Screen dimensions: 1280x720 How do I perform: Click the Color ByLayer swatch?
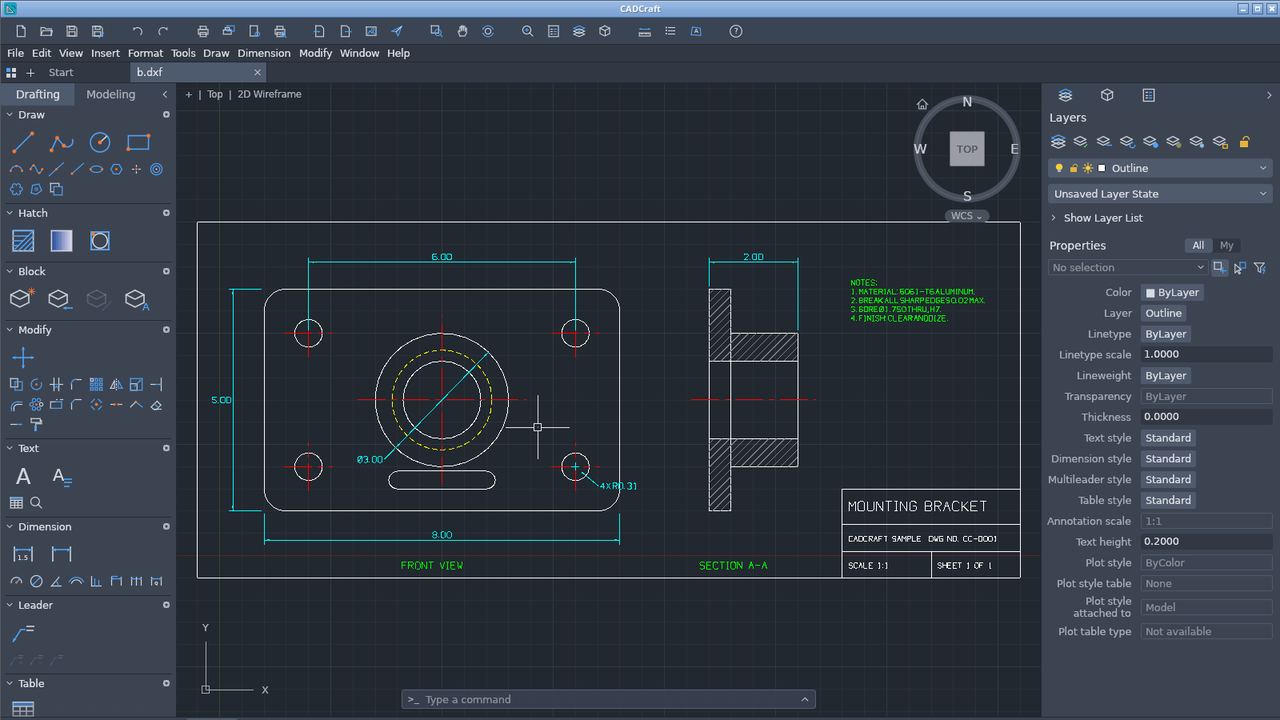pyautogui.click(x=1172, y=293)
